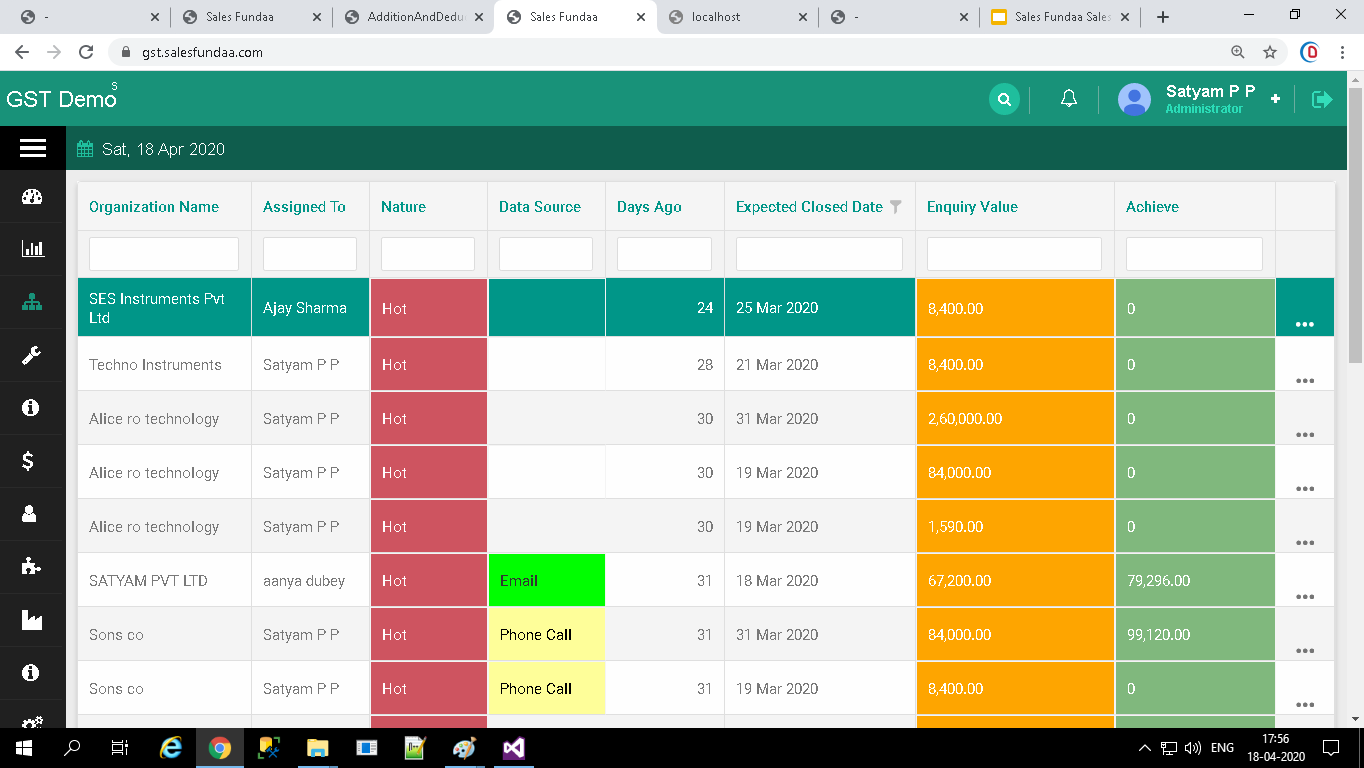
Task: Click the puzzle piece sidebar icon
Action: pos(32,566)
